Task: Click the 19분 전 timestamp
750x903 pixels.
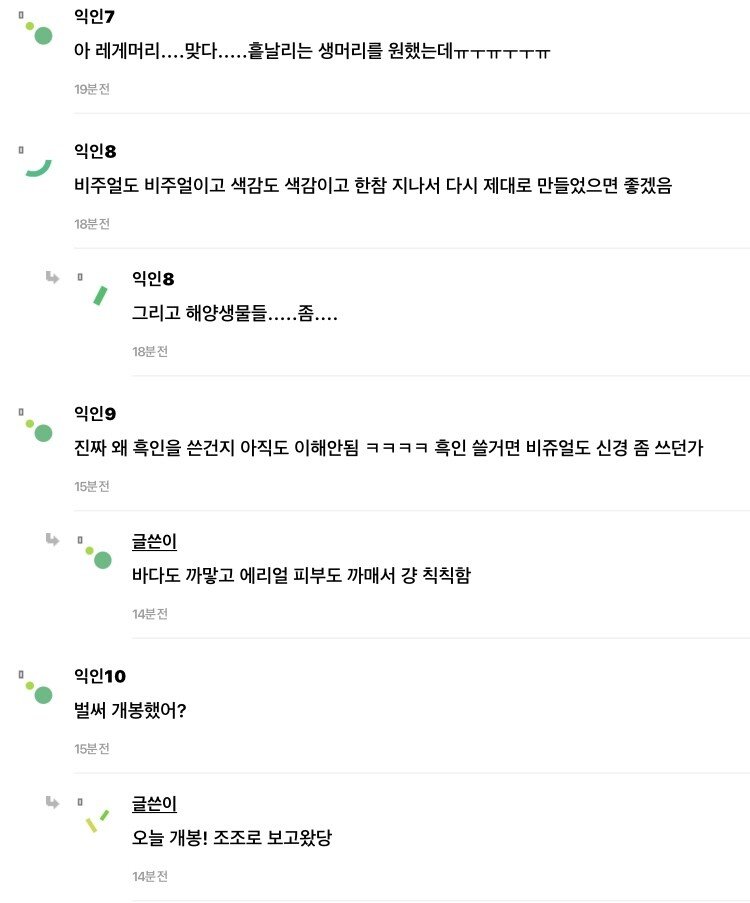Action: point(92,89)
